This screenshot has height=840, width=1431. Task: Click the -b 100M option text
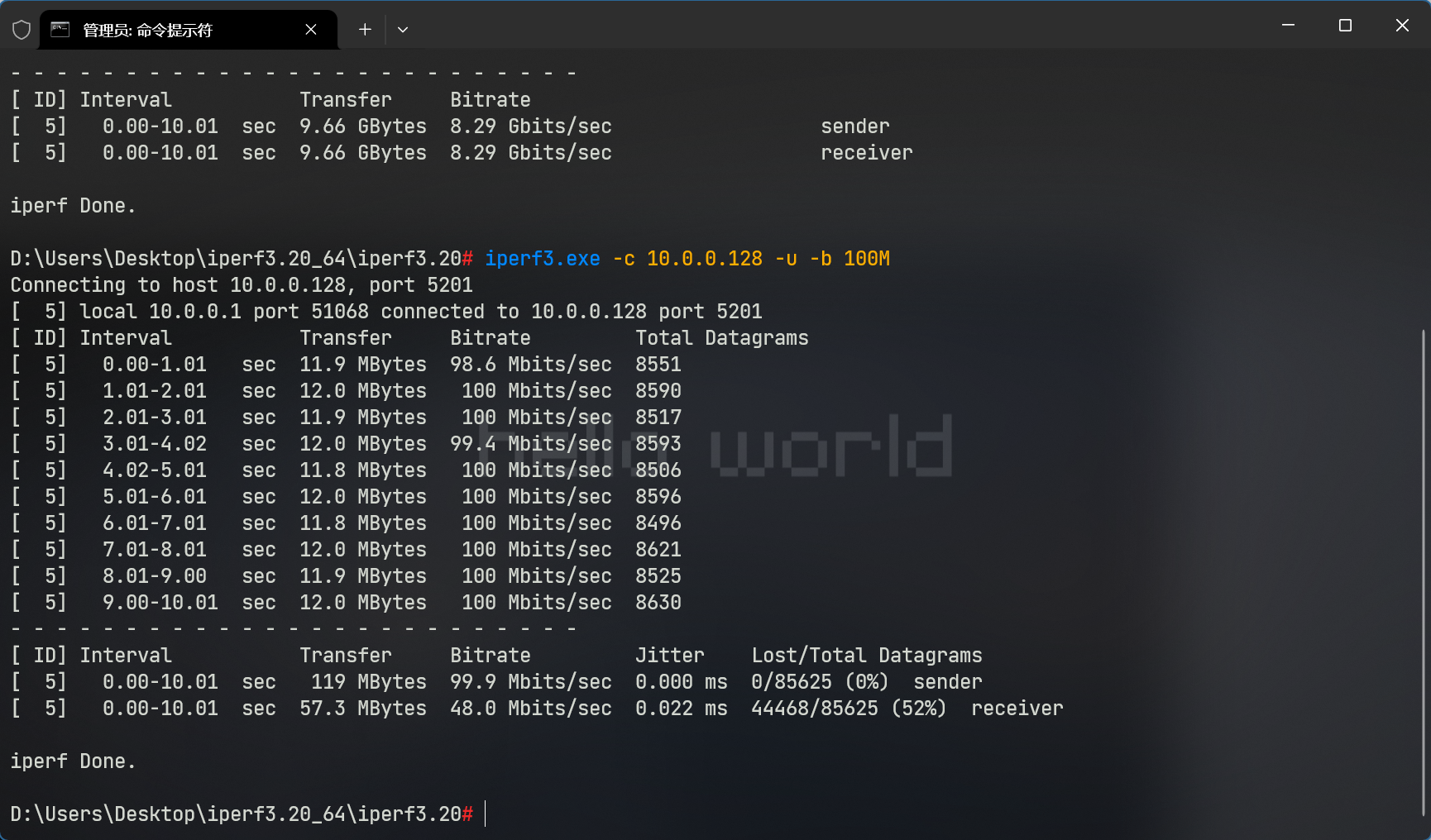(850, 259)
